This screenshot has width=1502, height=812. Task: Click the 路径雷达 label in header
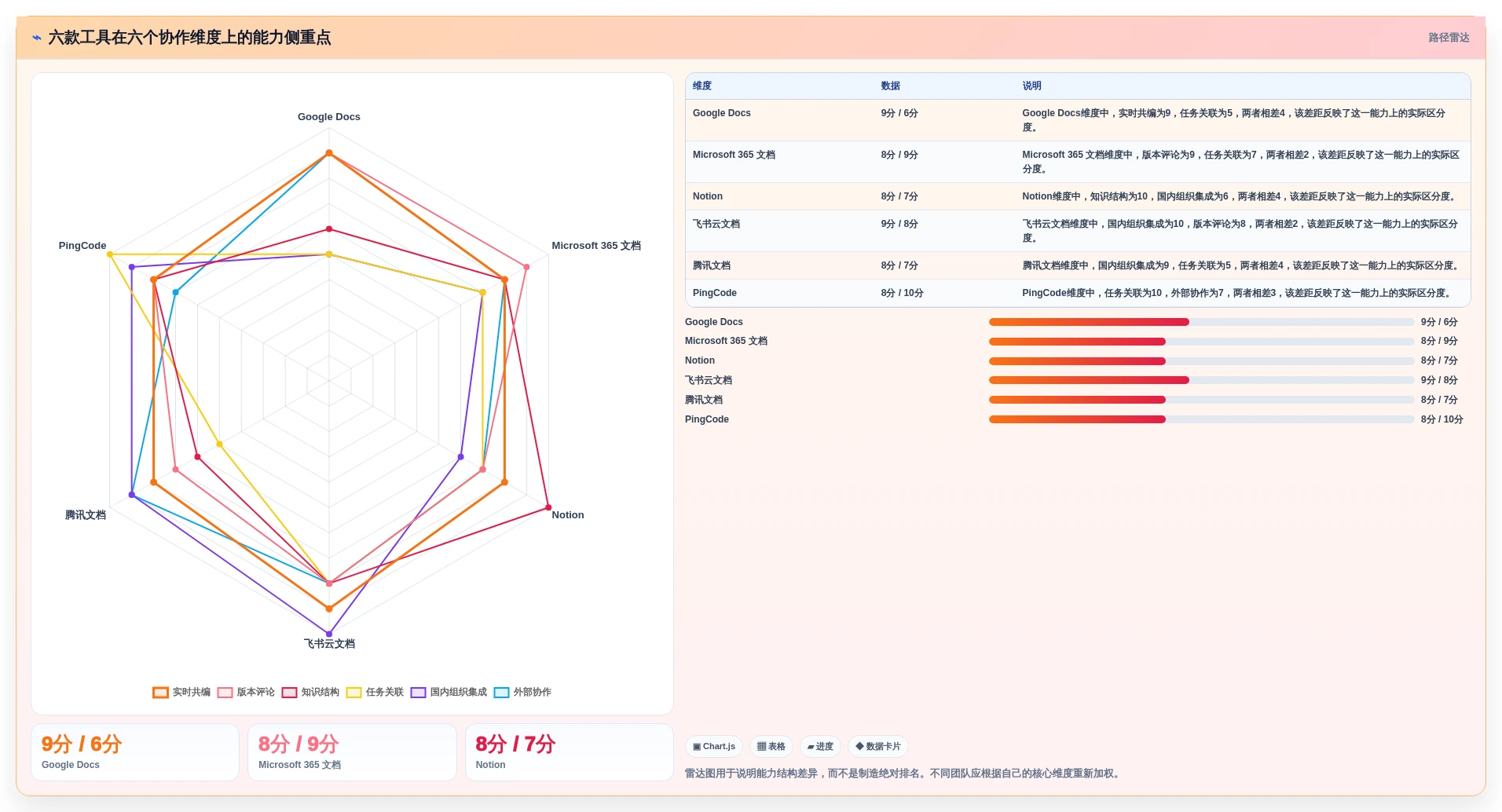click(1449, 38)
